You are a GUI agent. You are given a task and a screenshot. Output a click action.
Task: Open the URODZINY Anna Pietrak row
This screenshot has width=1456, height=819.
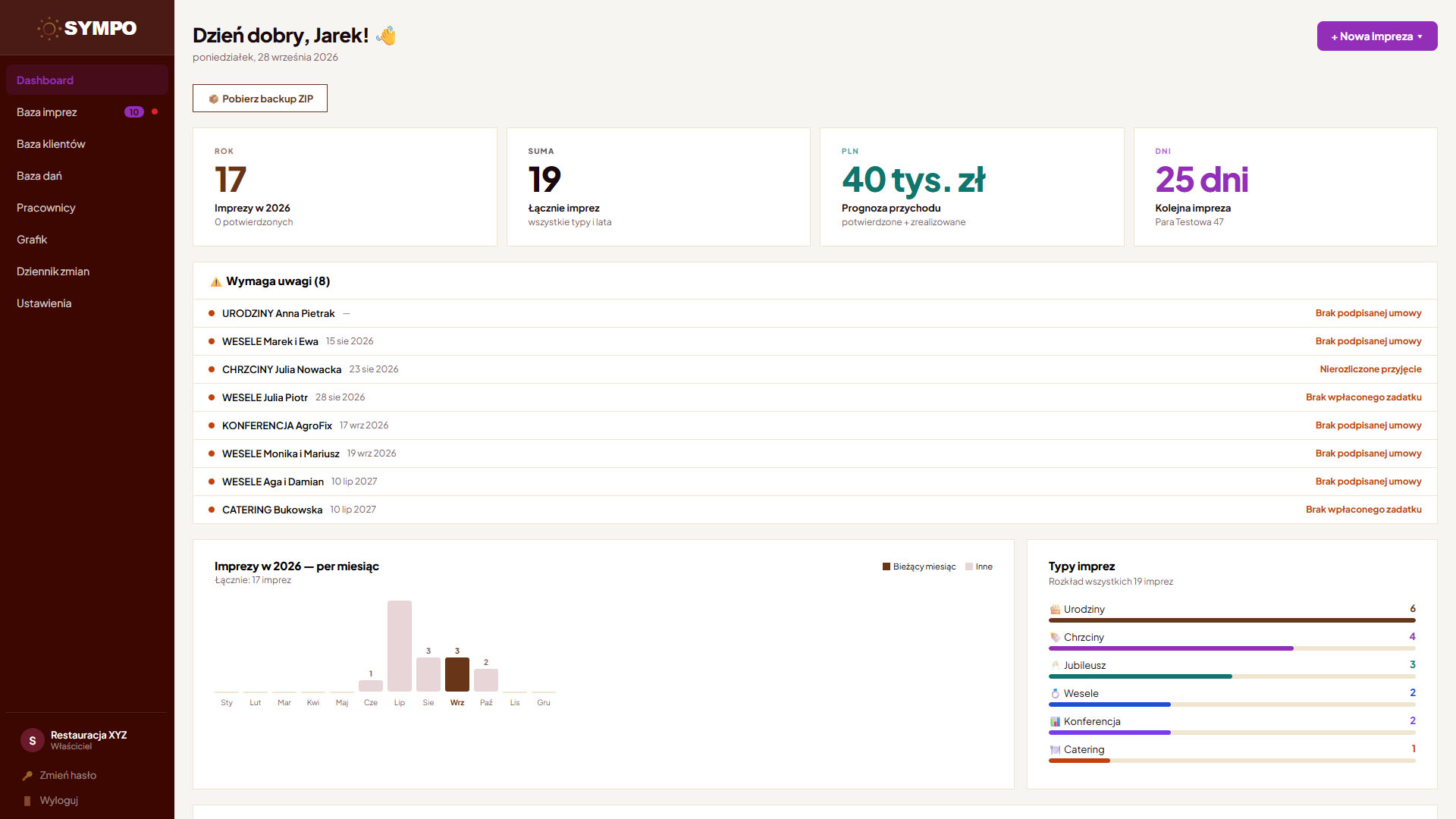(x=815, y=313)
